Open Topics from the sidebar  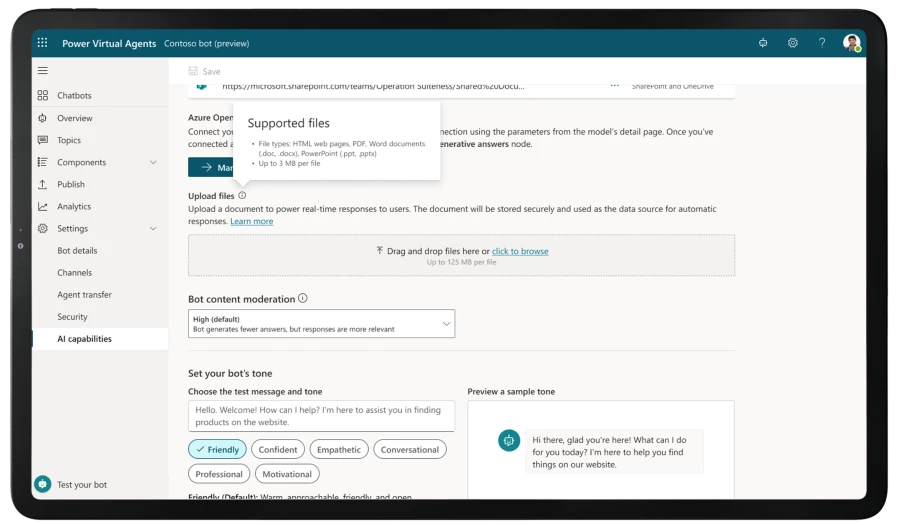point(69,141)
